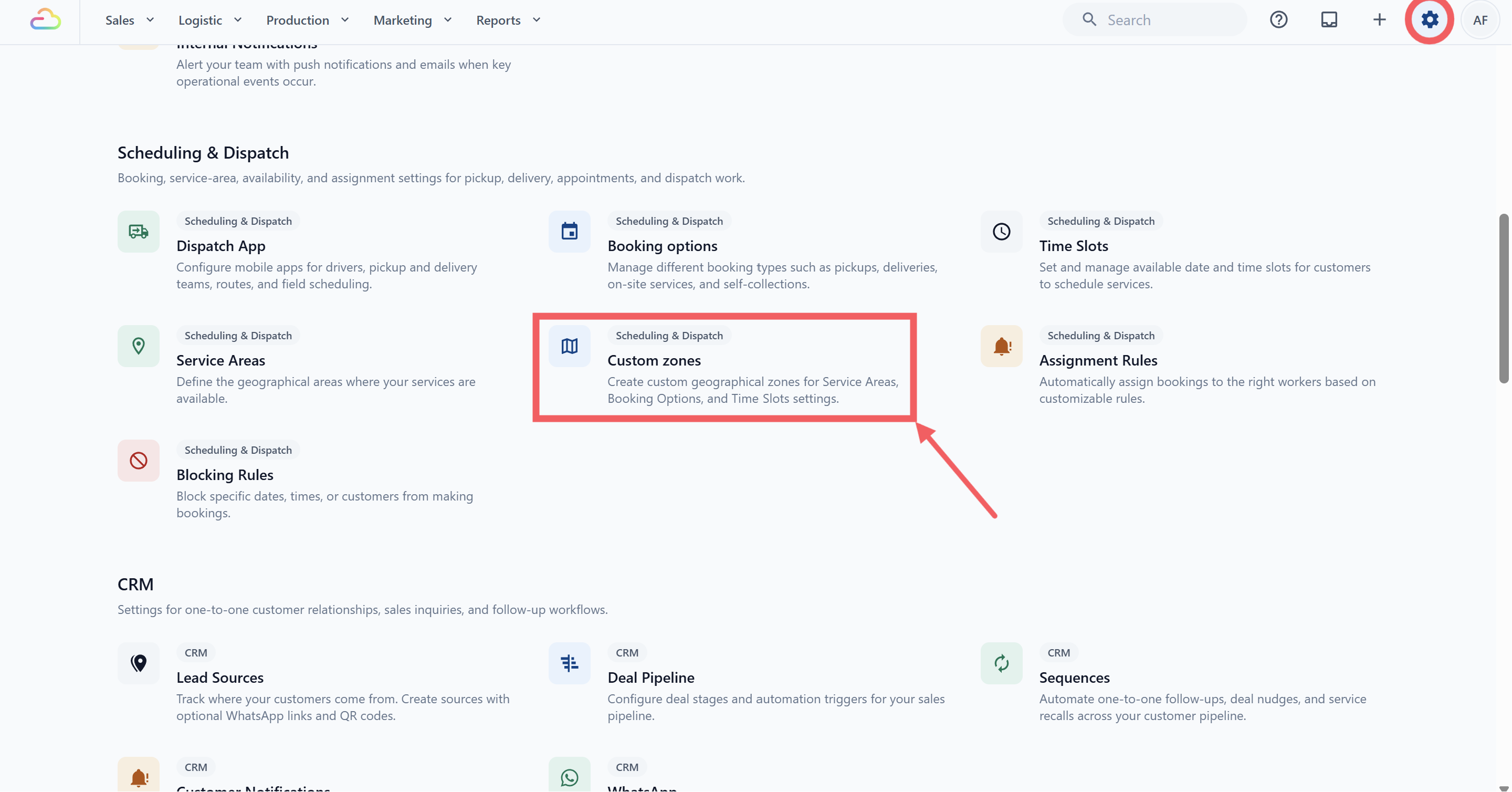The width and height of the screenshot is (1512, 792).
Task: Click the Scheduling & Dispatch section heading
Action: [203, 153]
